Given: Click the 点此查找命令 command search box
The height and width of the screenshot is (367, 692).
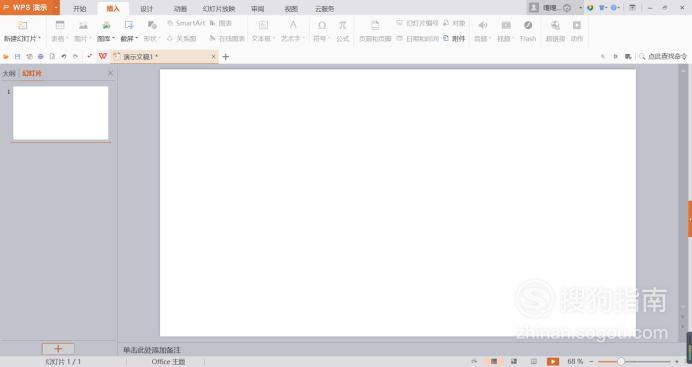Looking at the screenshot, I should coord(663,56).
